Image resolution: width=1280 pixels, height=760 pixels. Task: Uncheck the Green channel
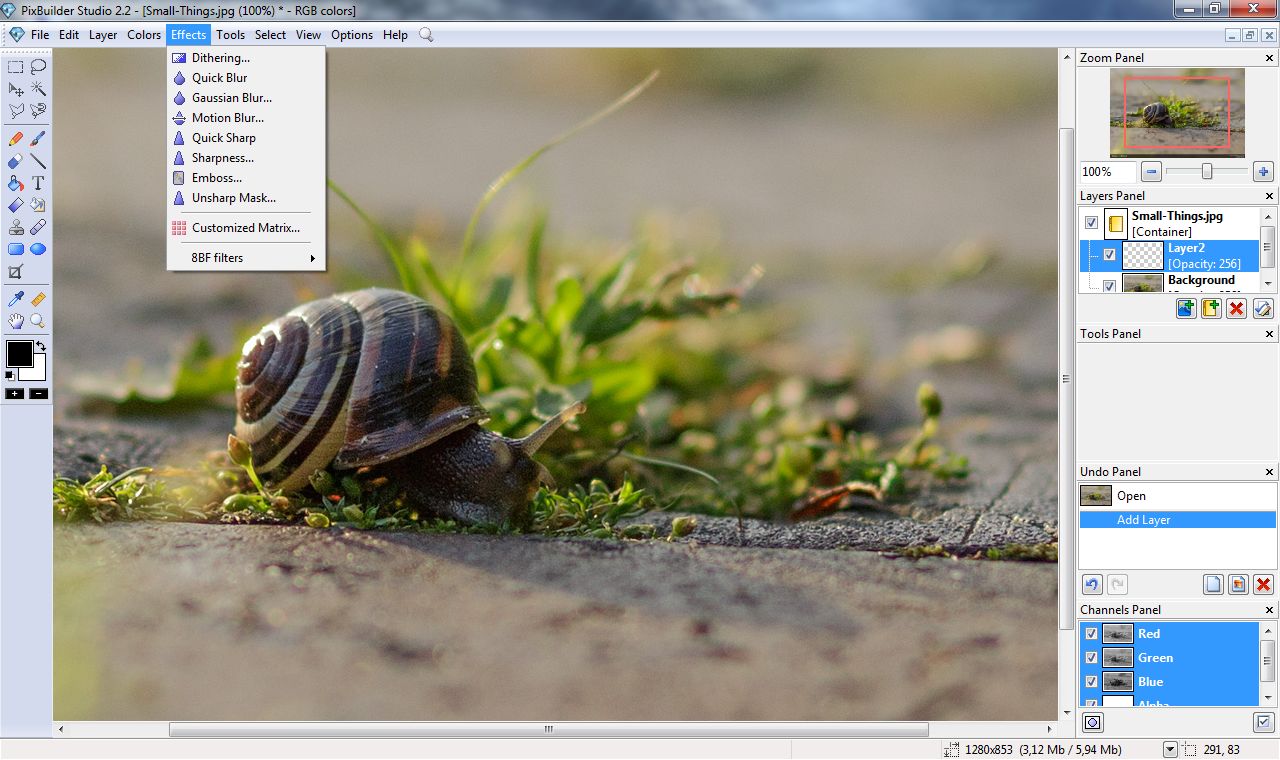click(1091, 657)
